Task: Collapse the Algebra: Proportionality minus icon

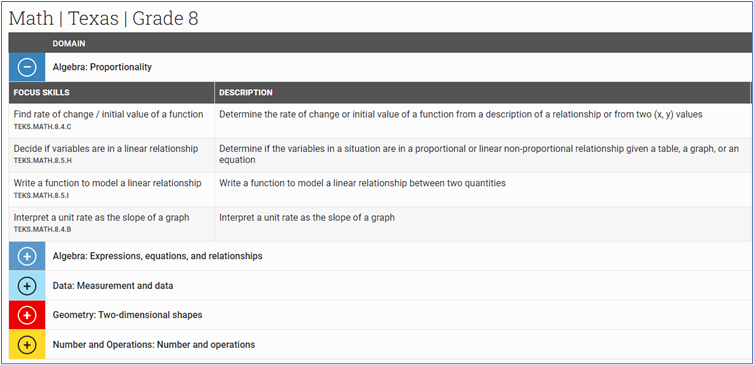Action: [x=27, y=67]
